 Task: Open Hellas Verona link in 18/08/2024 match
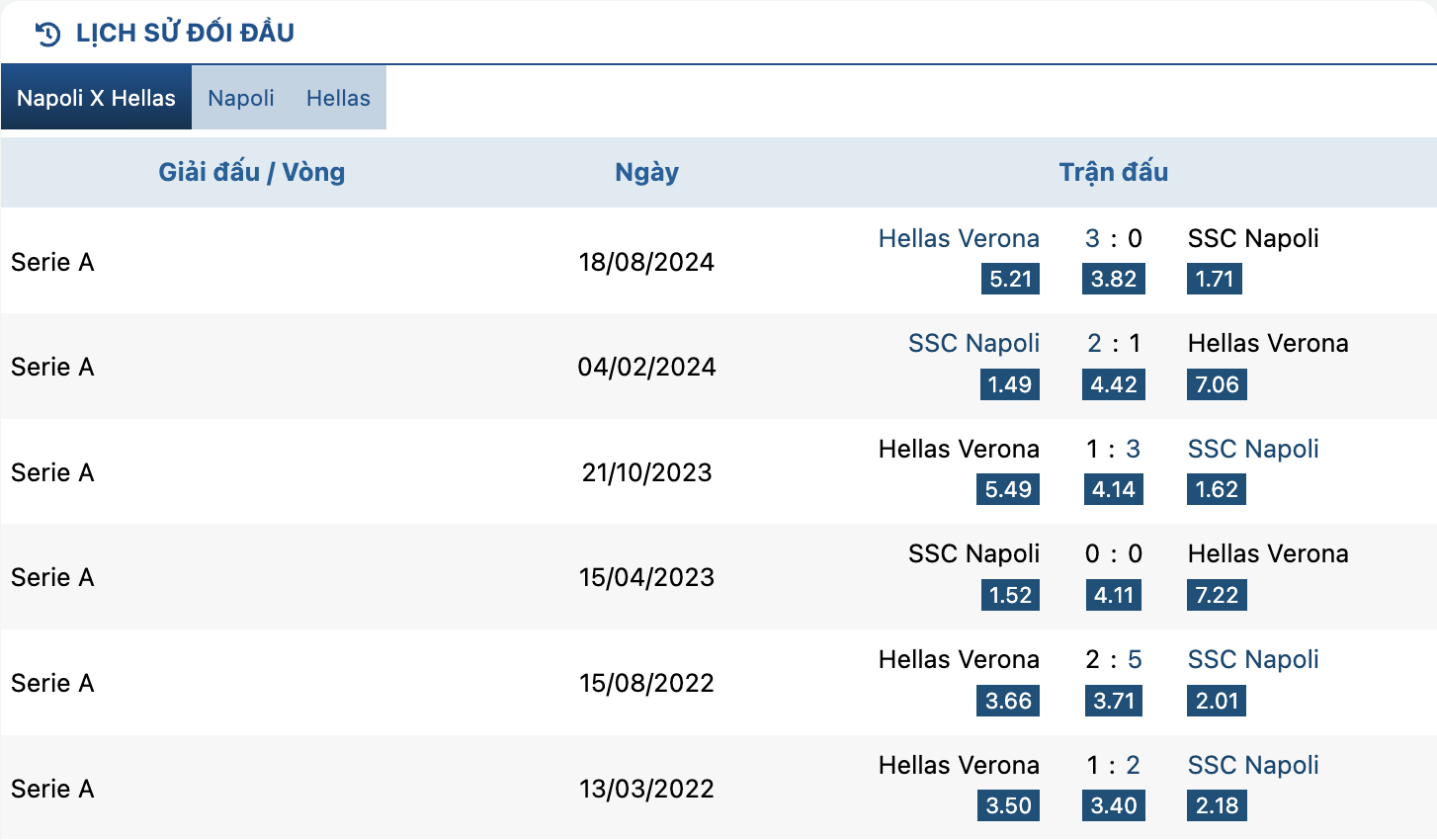tap(959, 238)
